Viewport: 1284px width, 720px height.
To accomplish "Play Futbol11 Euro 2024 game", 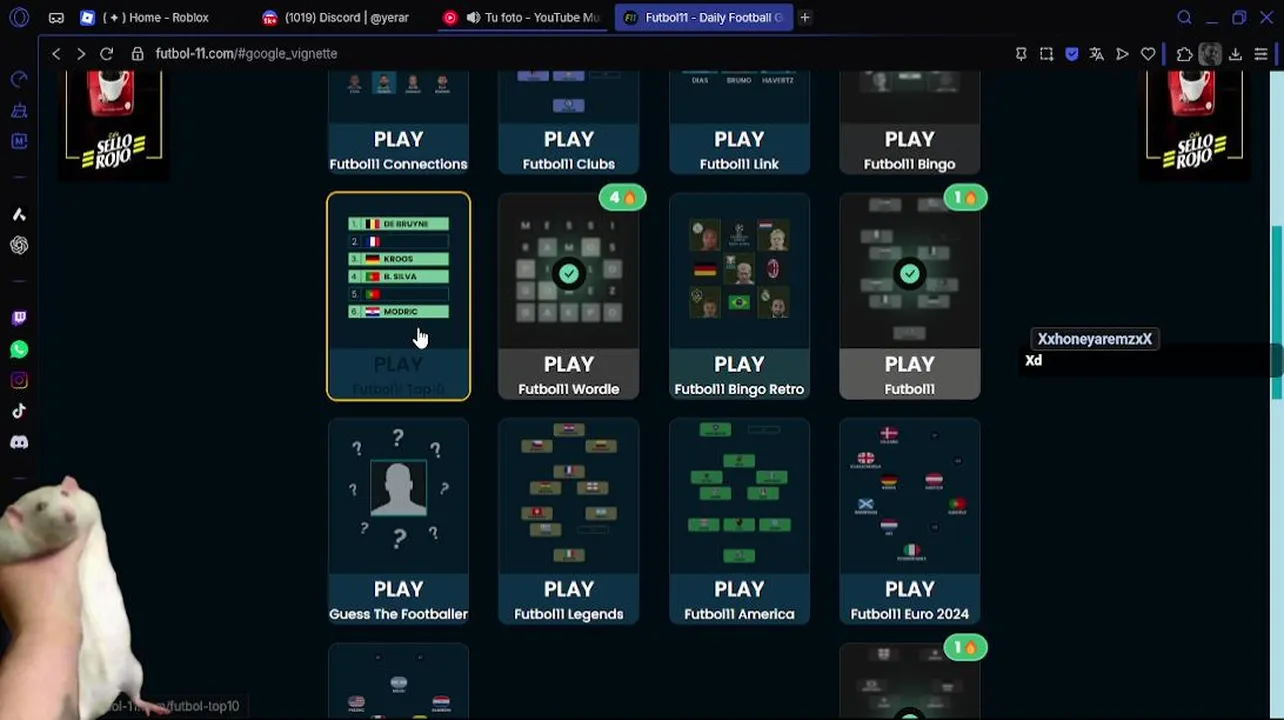I will tap(909, 521).
